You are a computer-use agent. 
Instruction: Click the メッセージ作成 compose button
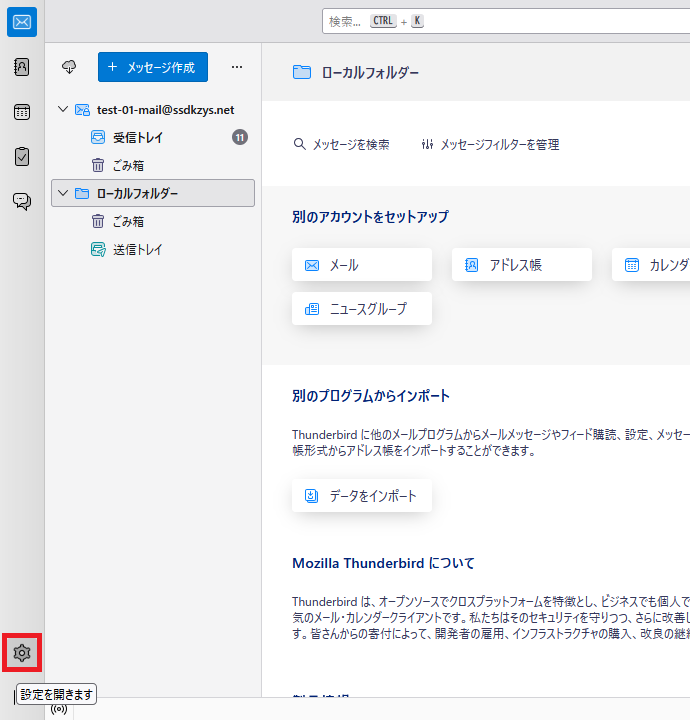coord(153,67)
